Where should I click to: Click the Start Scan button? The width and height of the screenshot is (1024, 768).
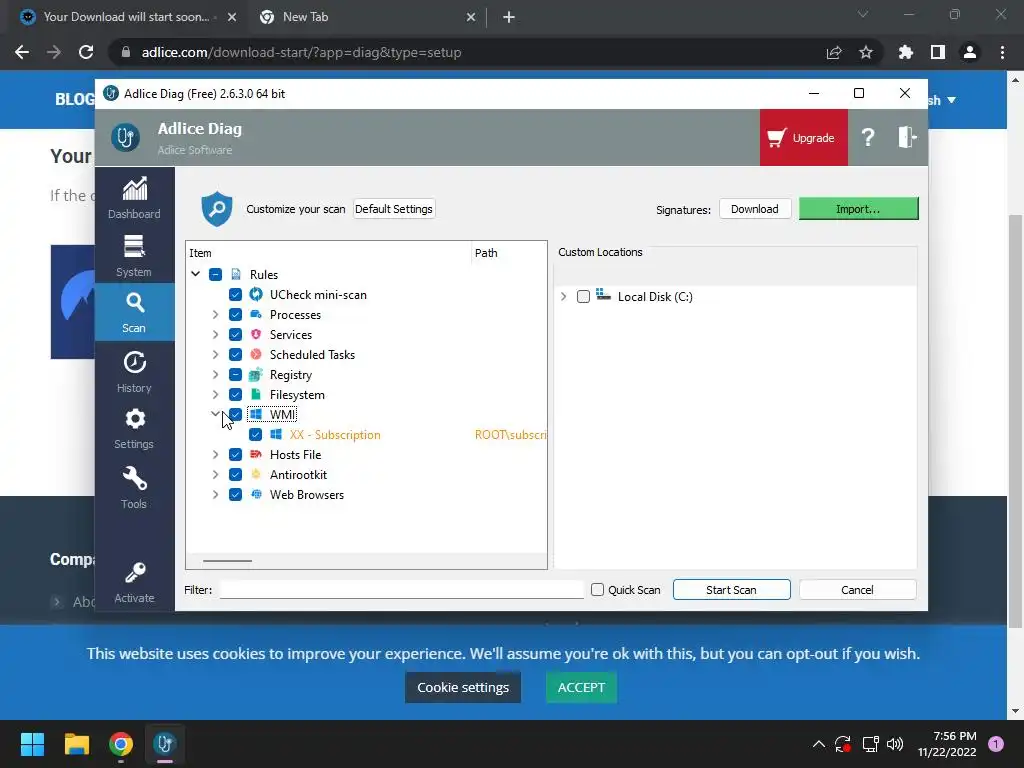click(731, 590)
